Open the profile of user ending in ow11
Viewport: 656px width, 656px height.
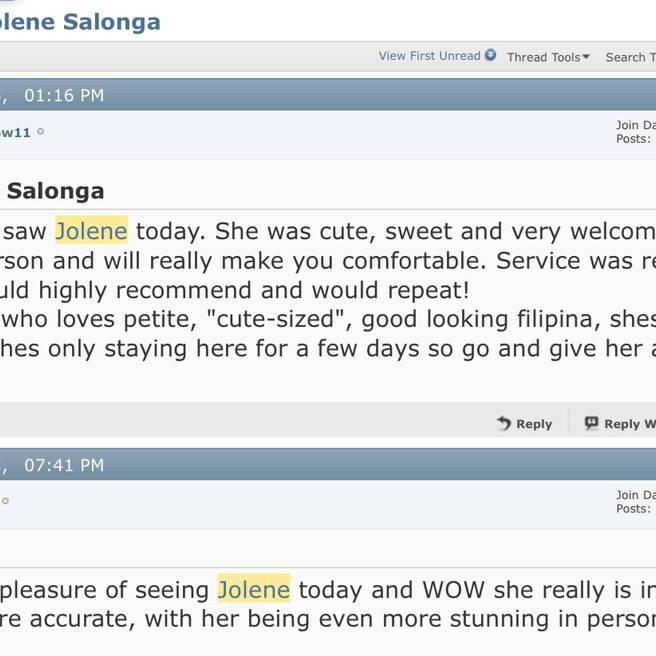point(15,132)
